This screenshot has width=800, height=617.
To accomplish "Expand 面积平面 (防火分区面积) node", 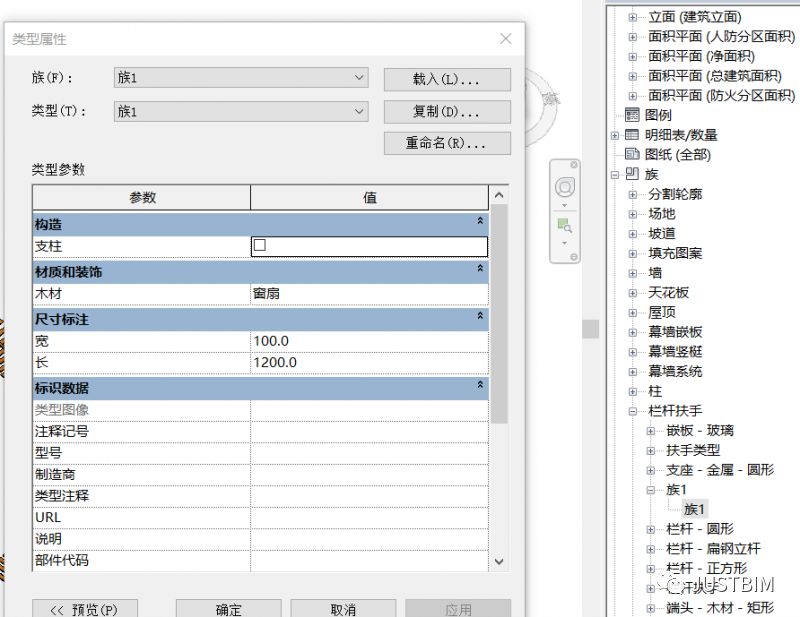I will coord(633,96).
